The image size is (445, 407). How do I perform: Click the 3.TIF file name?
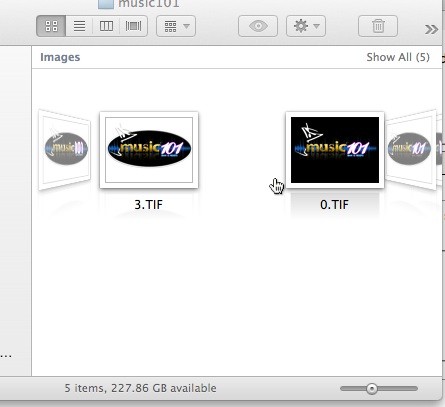tap(148, 204)
